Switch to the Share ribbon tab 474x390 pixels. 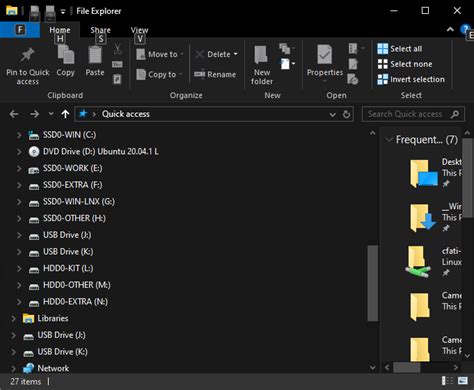pyautogui.click(x=100, y=30)
